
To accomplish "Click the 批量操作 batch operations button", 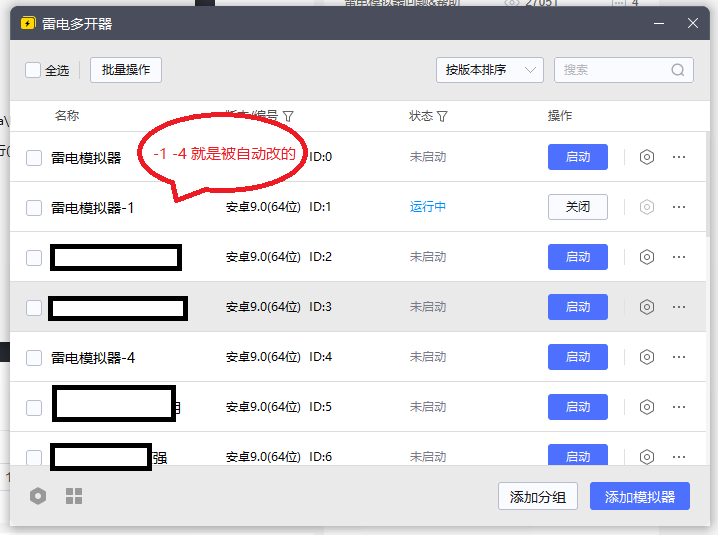I will point(126,70).
